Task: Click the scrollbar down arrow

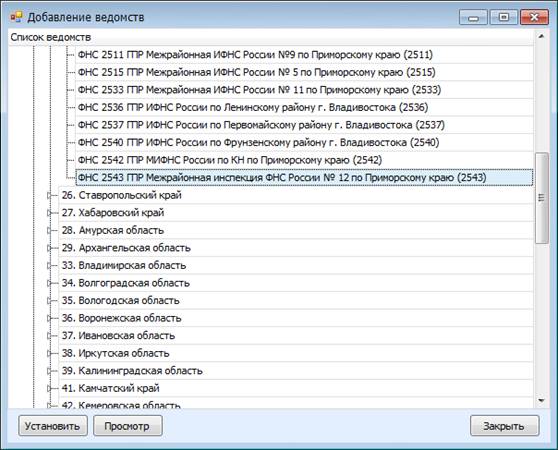Action: tap(541, 401)
